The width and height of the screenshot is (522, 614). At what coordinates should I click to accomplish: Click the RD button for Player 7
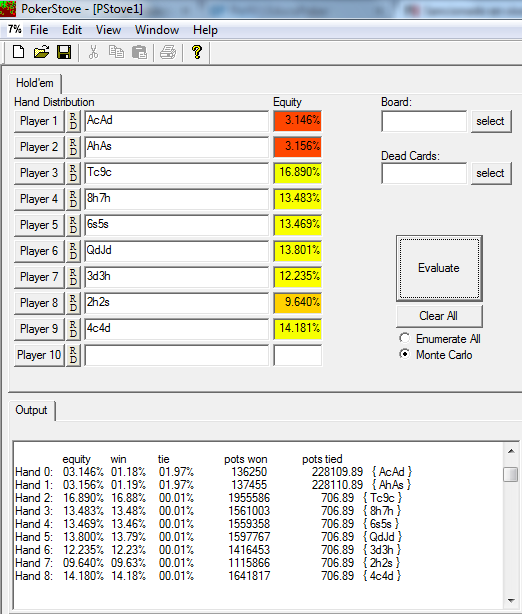73,277
